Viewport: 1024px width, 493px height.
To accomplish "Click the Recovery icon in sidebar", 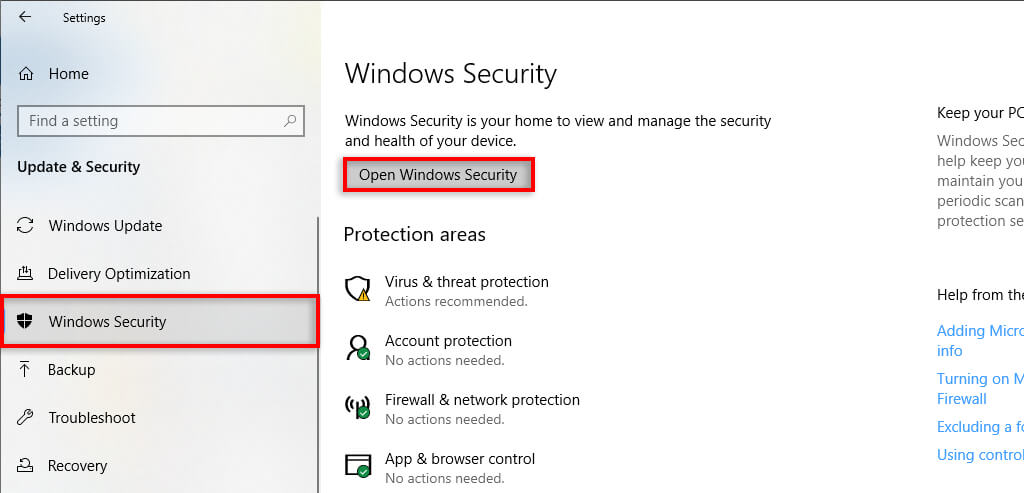I will pos(26,466).
